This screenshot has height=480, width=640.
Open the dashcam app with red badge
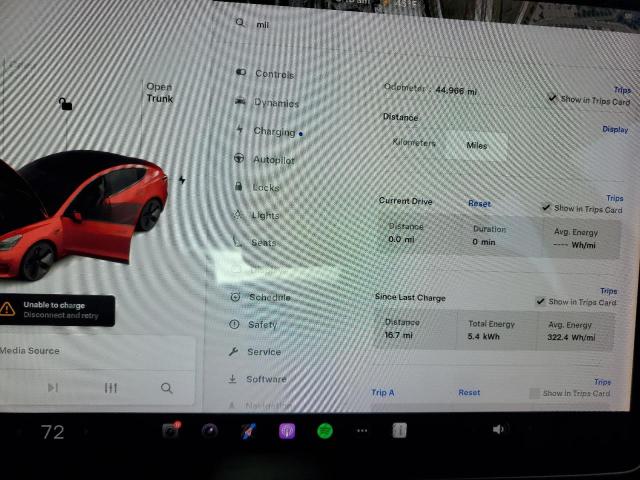(171, 430)
